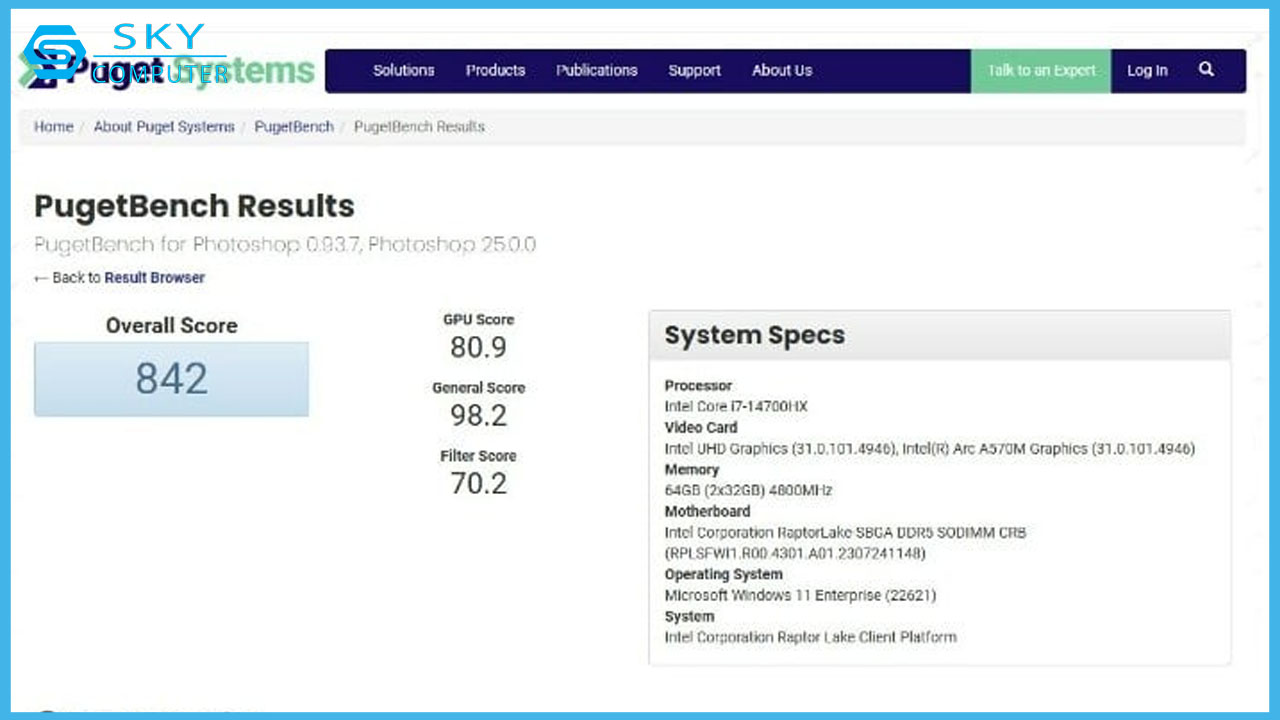Click the GPU Score label
Screen dimensions: 1280x720
(478, 320)
